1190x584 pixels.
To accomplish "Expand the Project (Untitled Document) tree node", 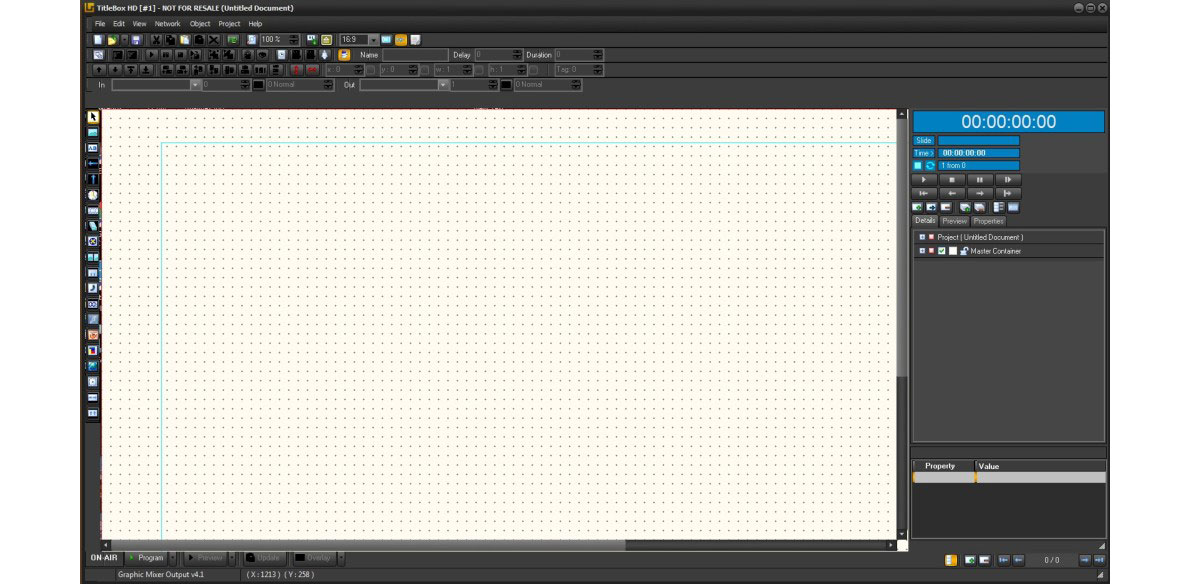I will point(922,237).
